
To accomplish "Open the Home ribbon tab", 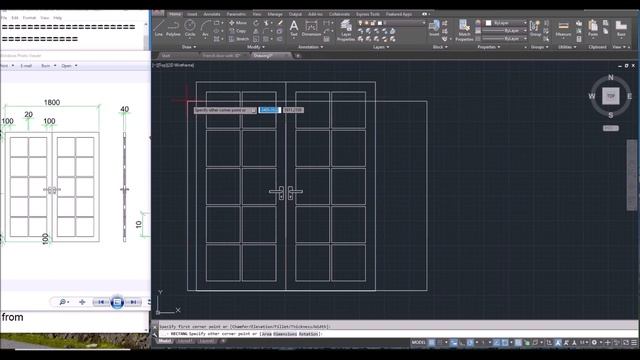I will [175, 14].
